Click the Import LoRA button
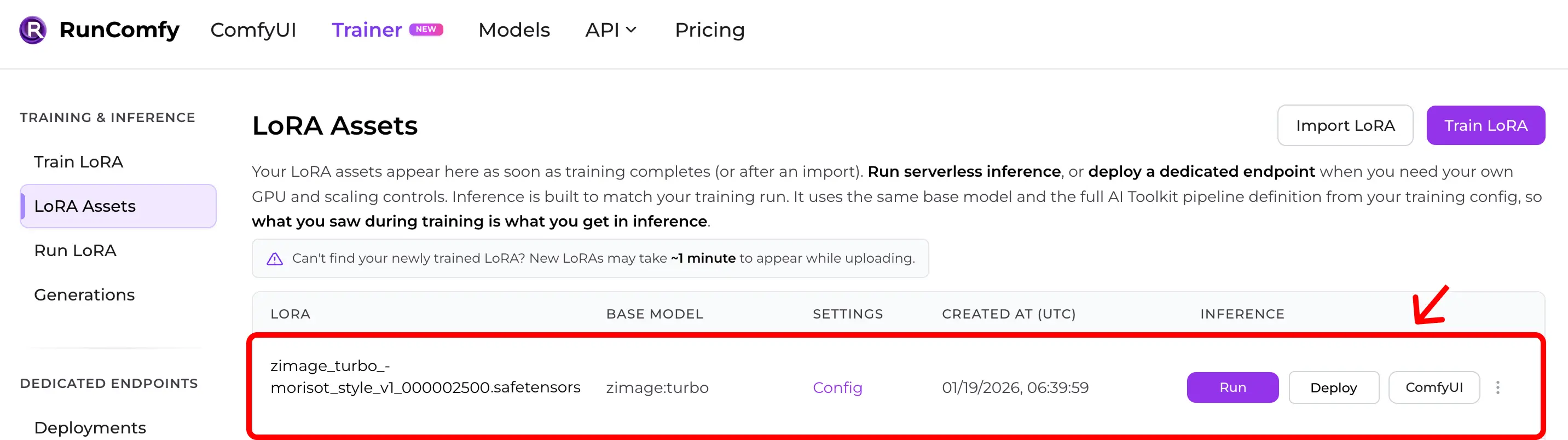Screen dimensions: 1568x440 pos(1346,125)
